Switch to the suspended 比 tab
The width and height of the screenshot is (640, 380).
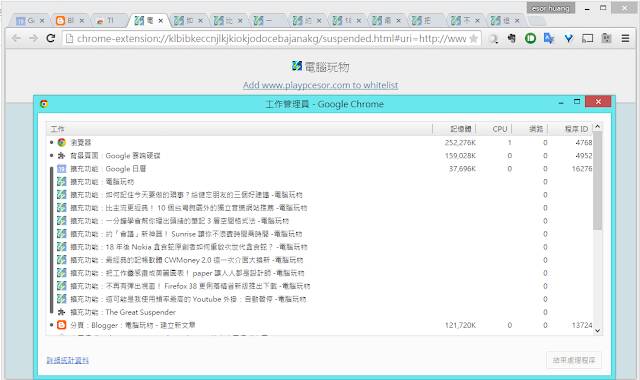click(227, 20)
